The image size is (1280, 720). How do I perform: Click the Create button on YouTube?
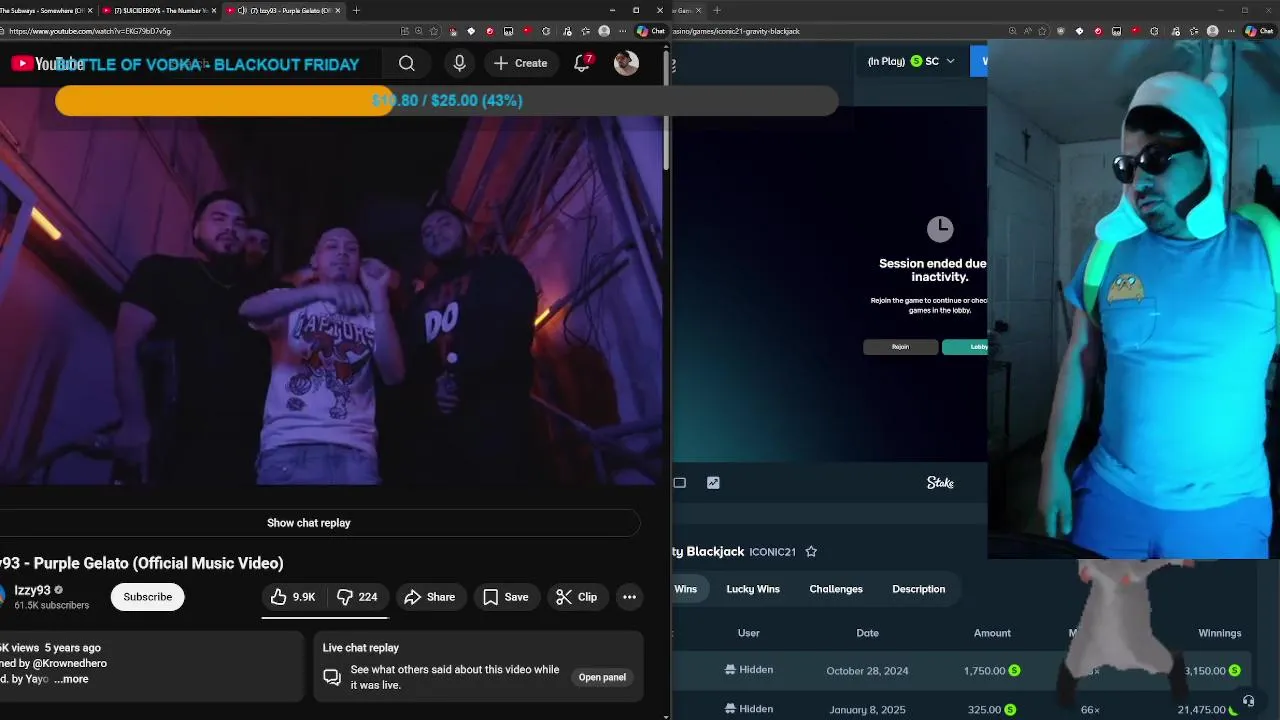point(520,64)
